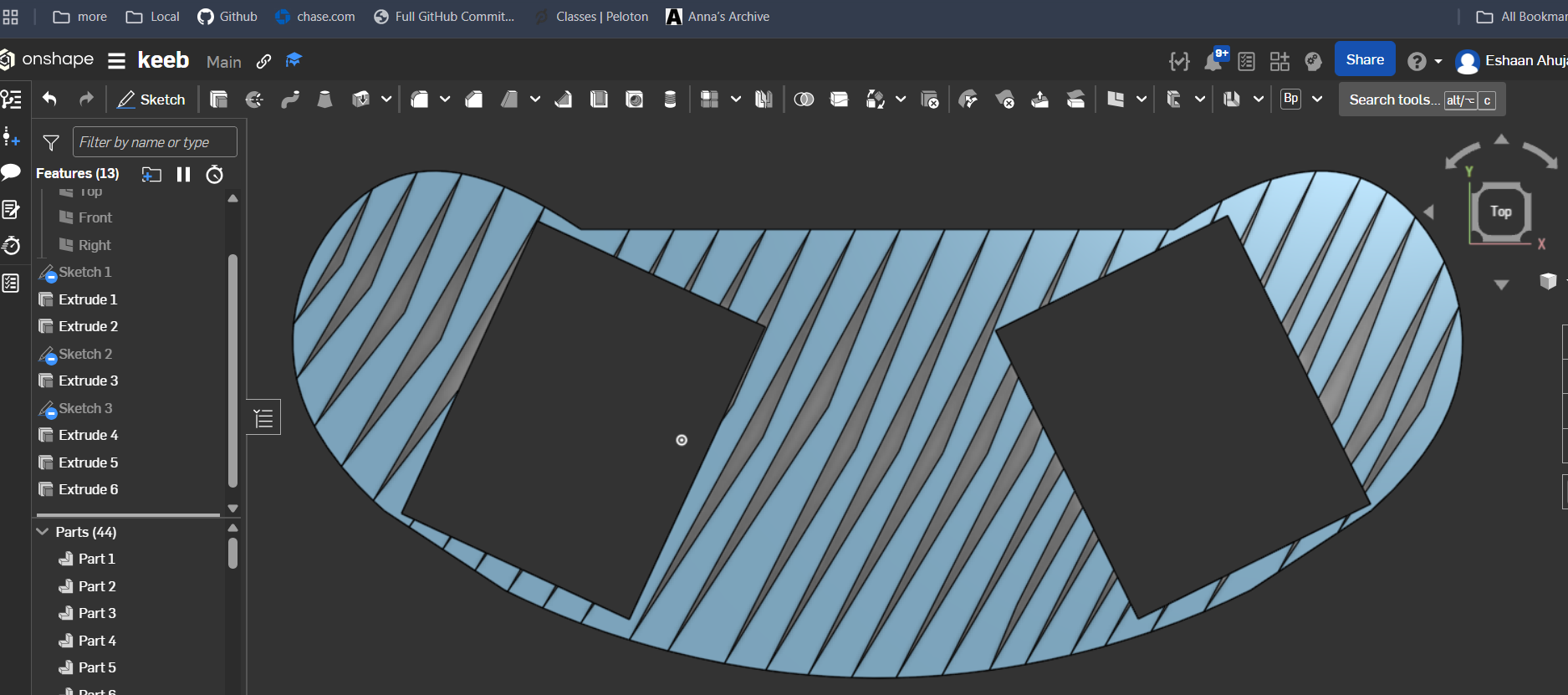Open the comments panel icon
The width and height of the screenshot is (1568, 695).
11,172
